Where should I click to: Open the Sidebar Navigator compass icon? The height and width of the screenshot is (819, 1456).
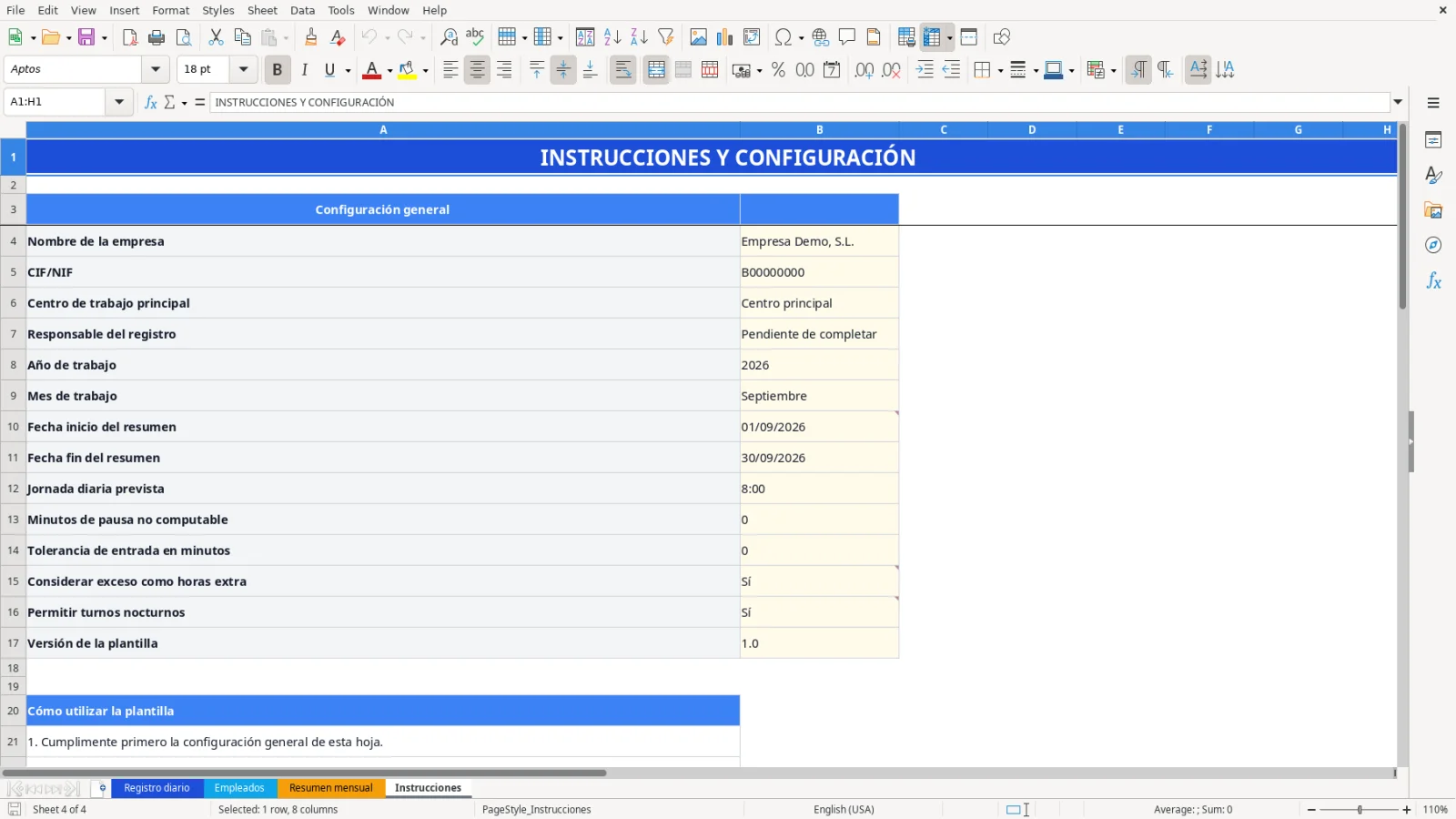click(1433, 246)
